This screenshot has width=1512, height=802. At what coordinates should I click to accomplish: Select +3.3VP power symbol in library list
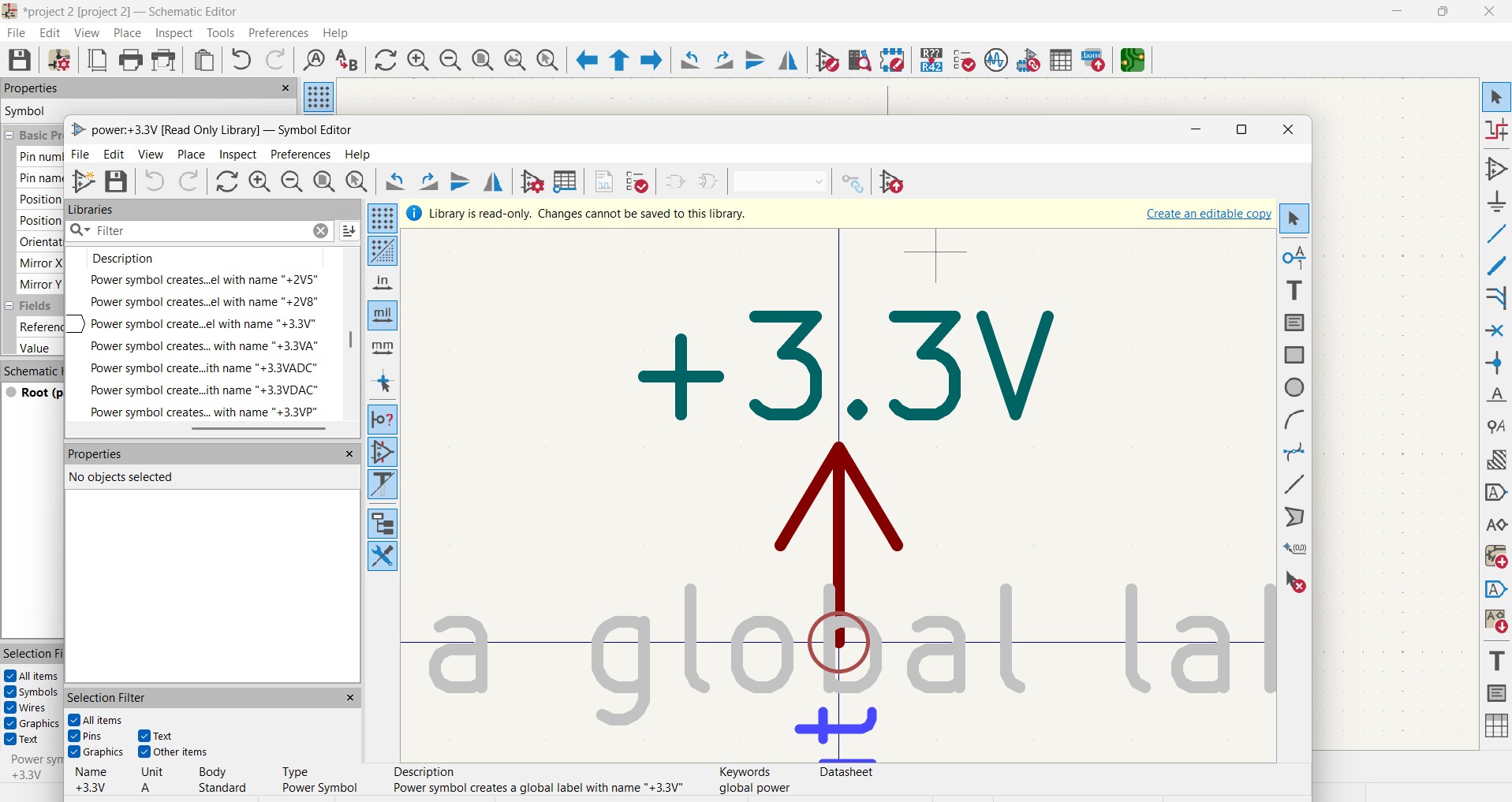[x=204, y=412]
